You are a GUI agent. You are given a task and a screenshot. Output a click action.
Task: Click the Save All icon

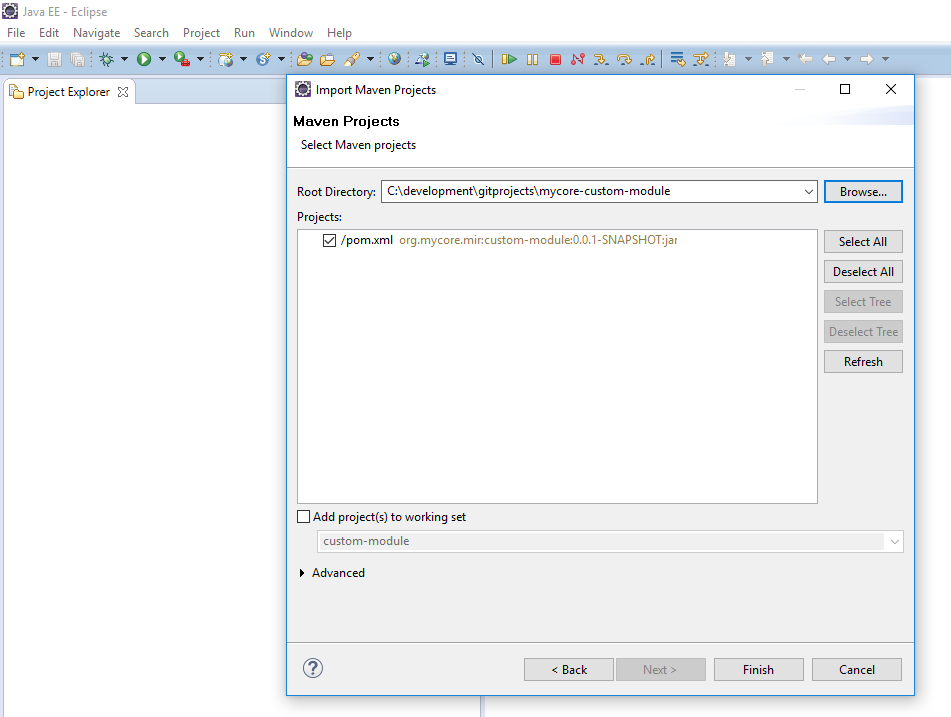78,59
